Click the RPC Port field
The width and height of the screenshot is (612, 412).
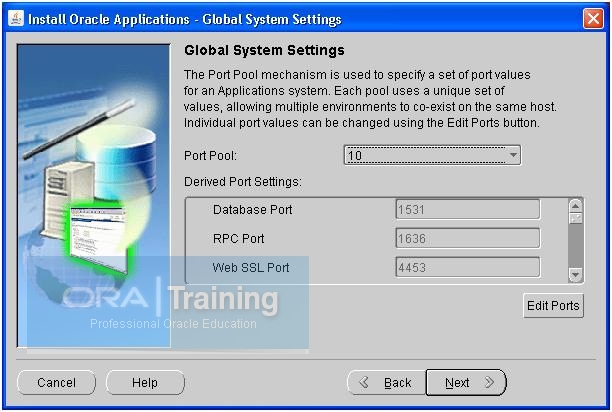point(468,238)
